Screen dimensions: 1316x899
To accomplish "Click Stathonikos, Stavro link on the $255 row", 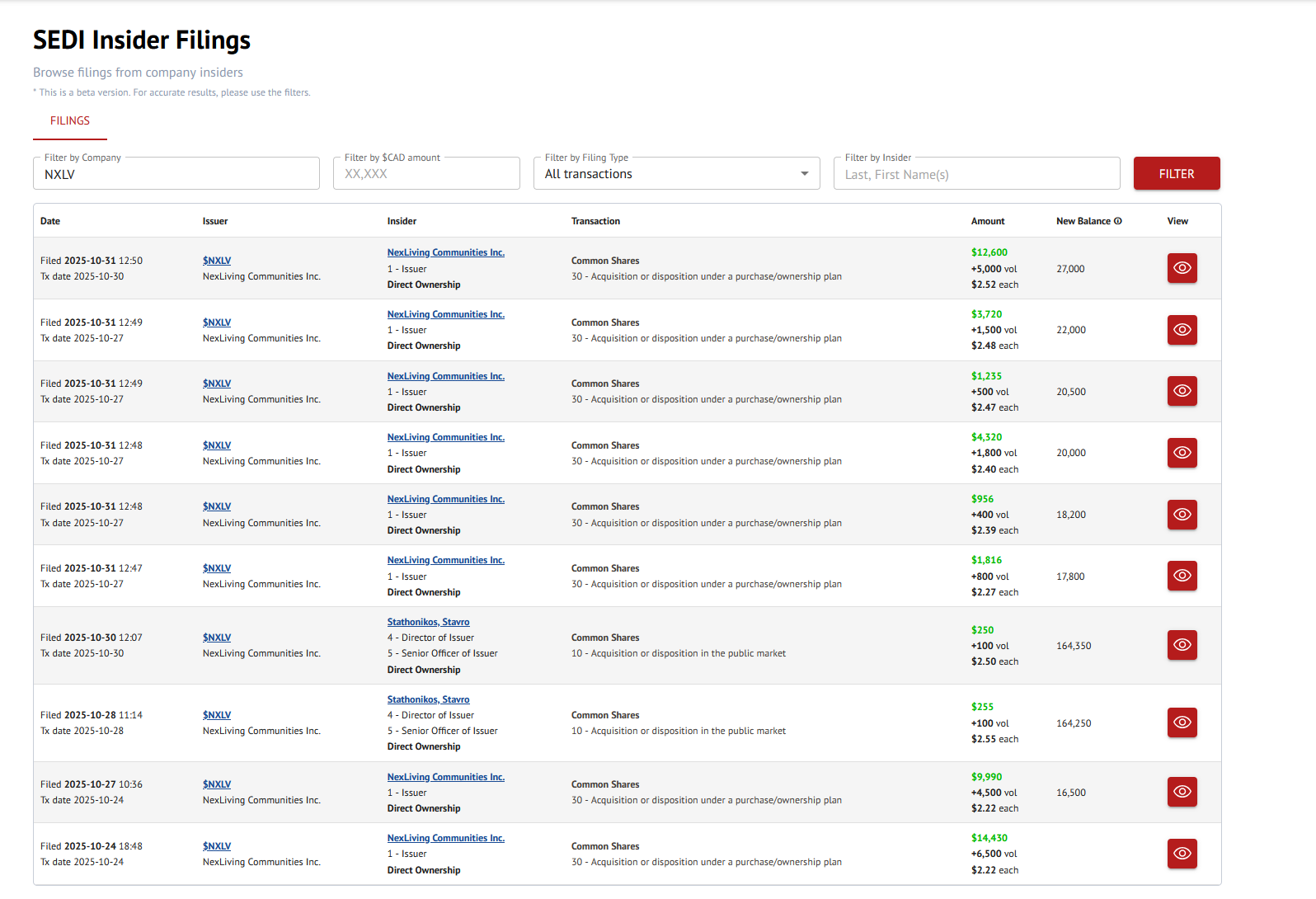I will (x=429, y=699).
